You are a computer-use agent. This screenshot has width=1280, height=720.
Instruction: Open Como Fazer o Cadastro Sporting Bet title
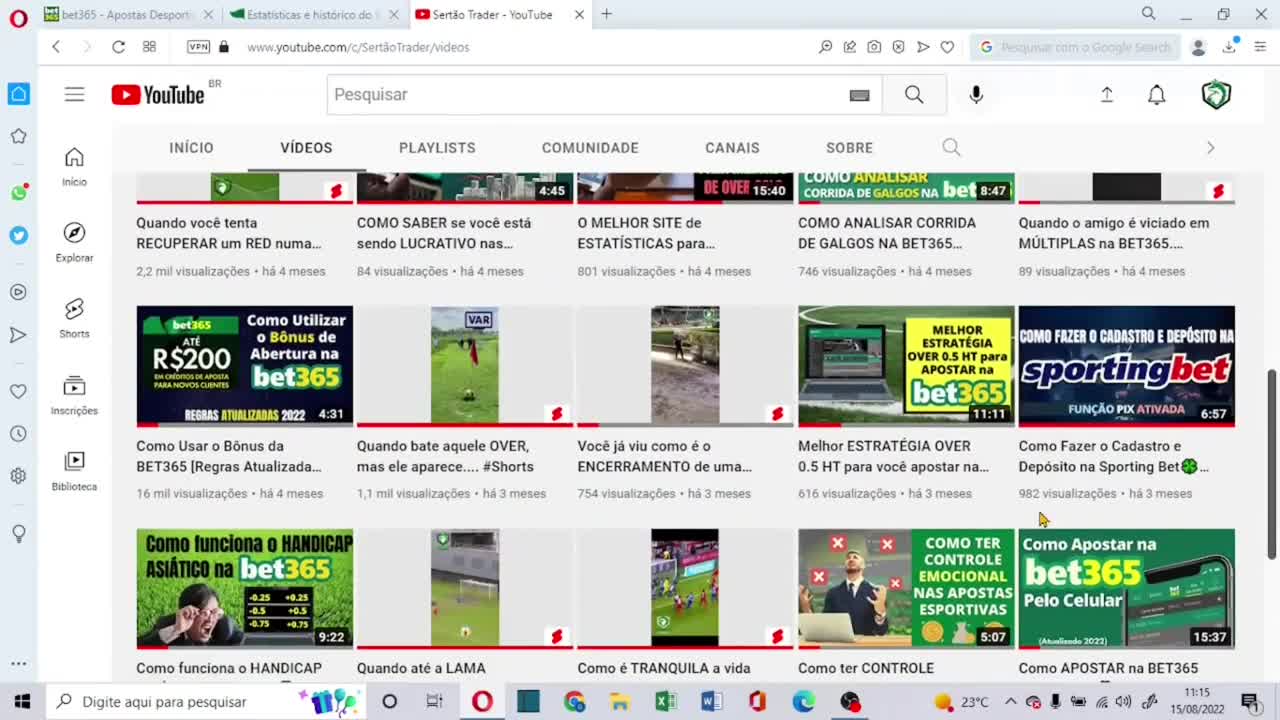point(1113,456)
